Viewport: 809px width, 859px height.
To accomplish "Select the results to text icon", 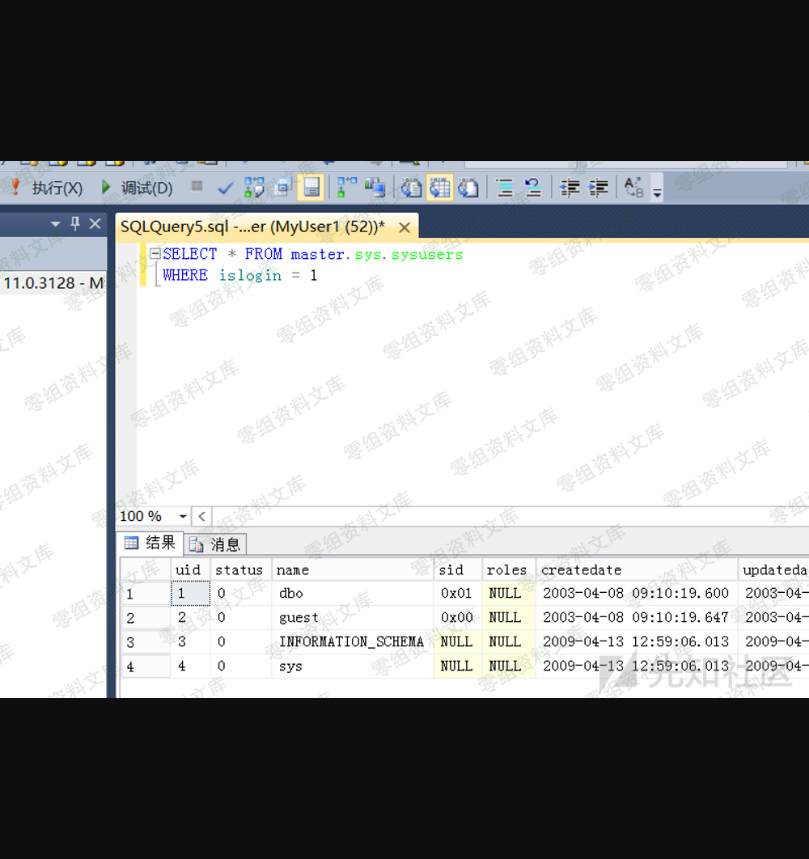I will [411, 188].
